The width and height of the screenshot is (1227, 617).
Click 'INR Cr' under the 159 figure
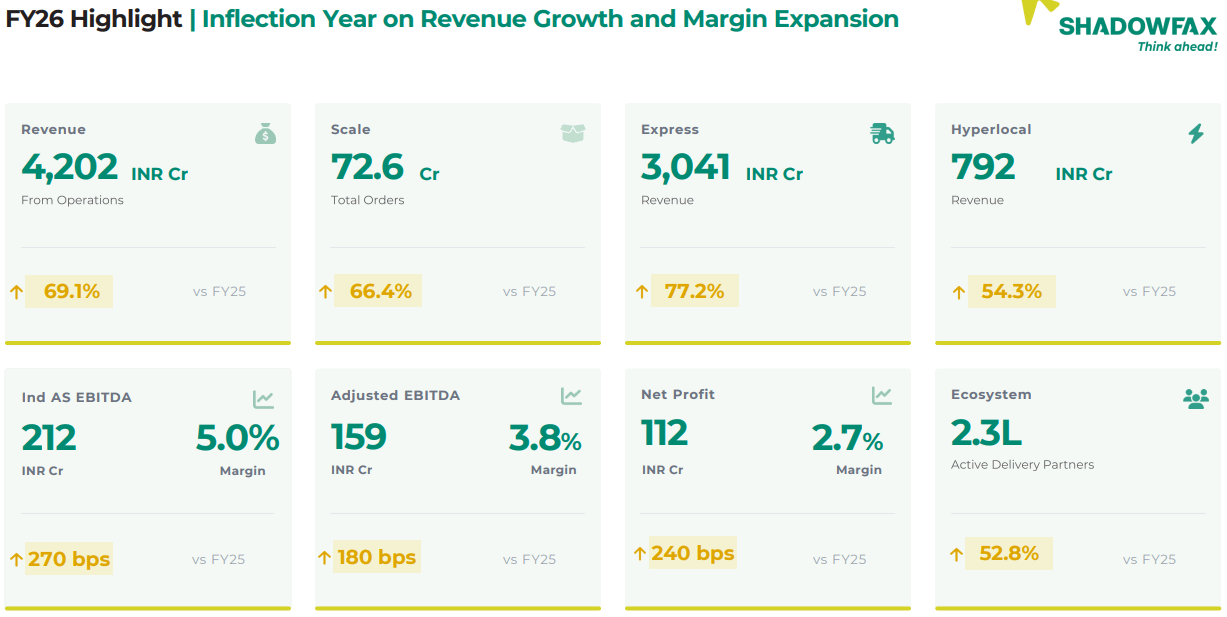click(x=352, y=470)
